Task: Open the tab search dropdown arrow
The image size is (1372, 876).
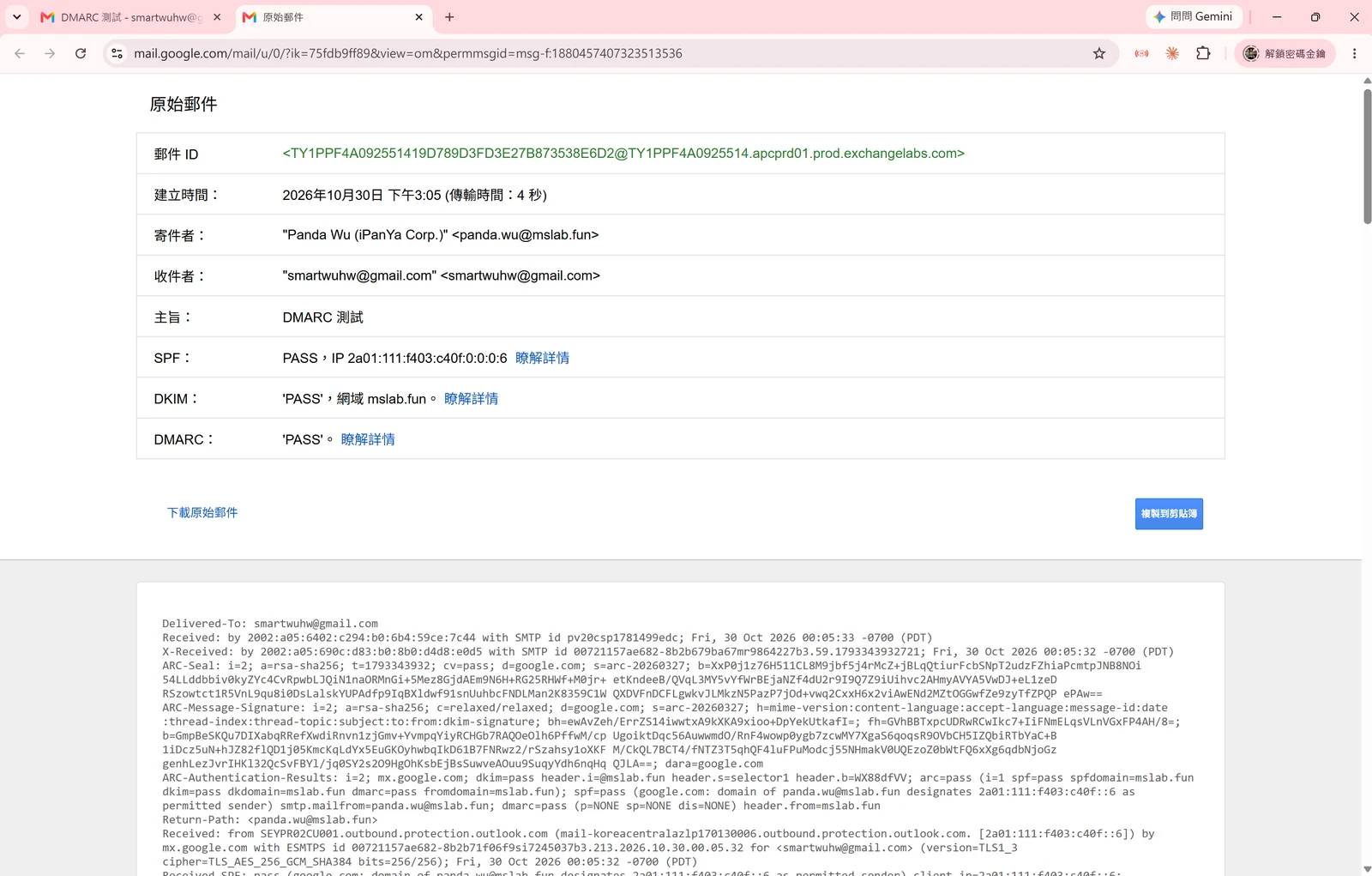Action: tap(17, 17)
